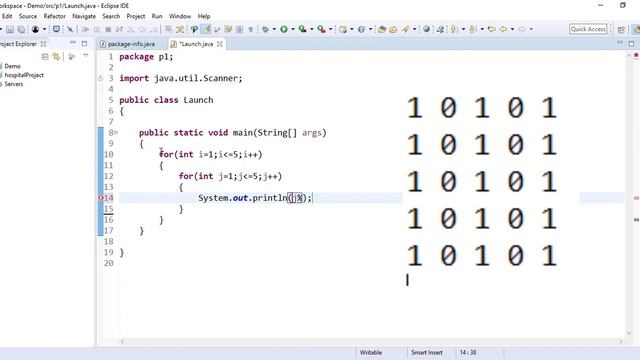Open the Search dropdown arrow
The width and height of the screenshot is (640, 360).
point(415,29)
